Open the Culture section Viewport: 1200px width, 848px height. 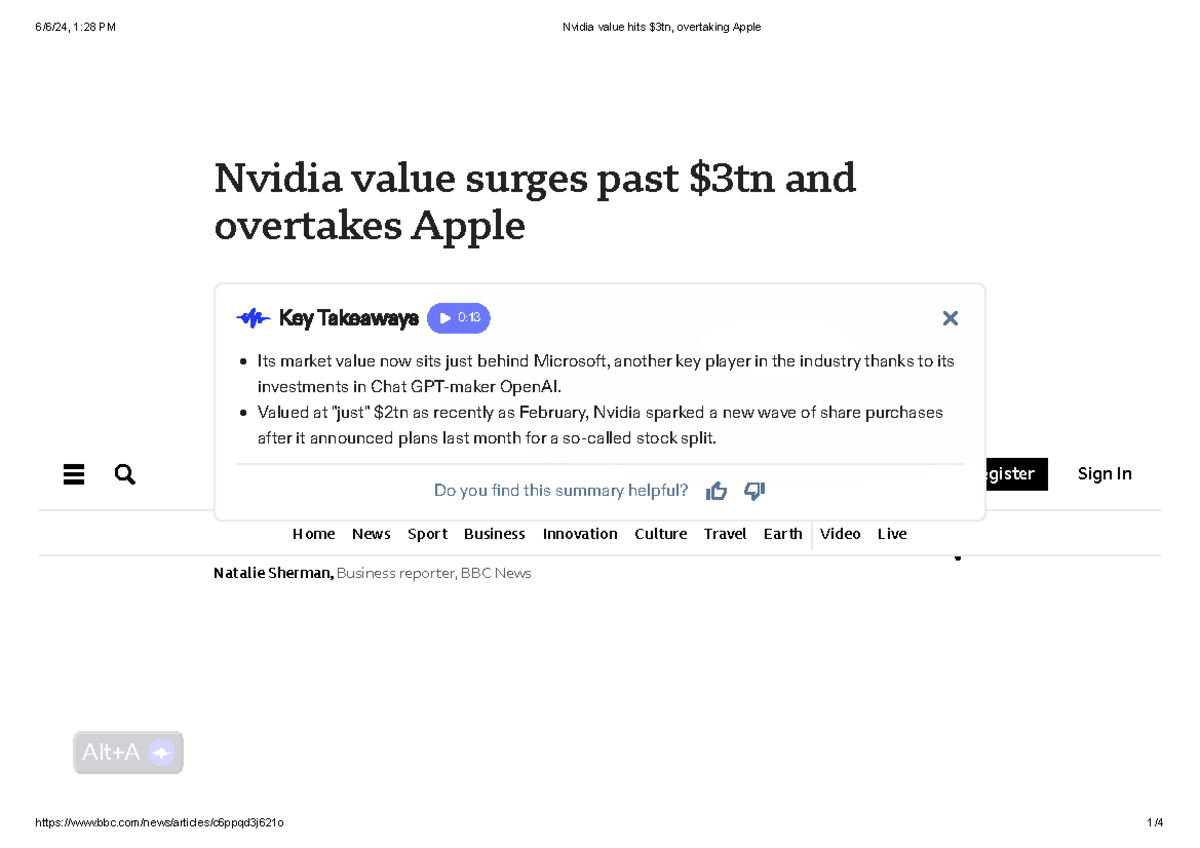(660, 533)
